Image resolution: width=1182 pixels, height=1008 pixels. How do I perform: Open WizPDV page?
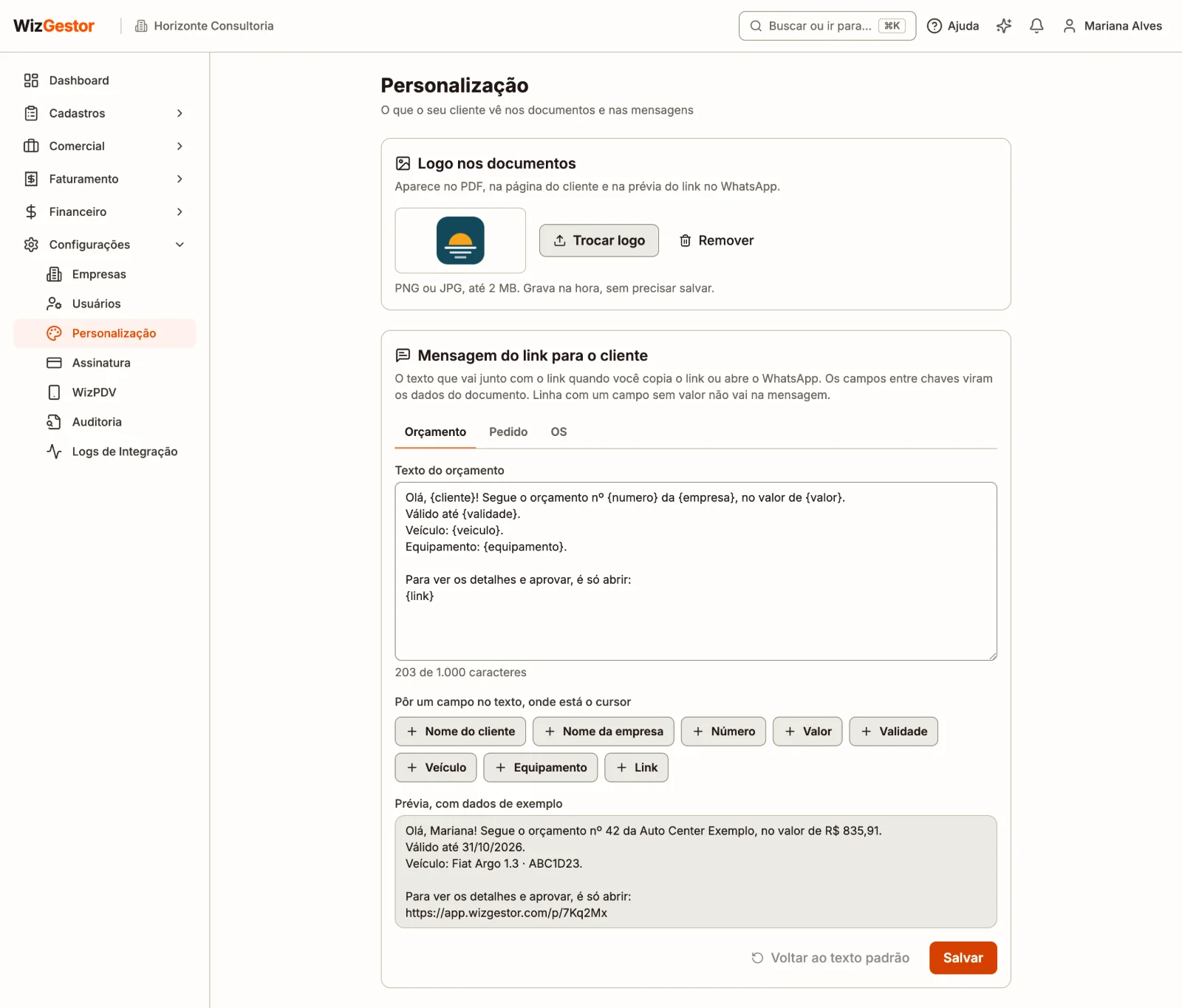105,392
